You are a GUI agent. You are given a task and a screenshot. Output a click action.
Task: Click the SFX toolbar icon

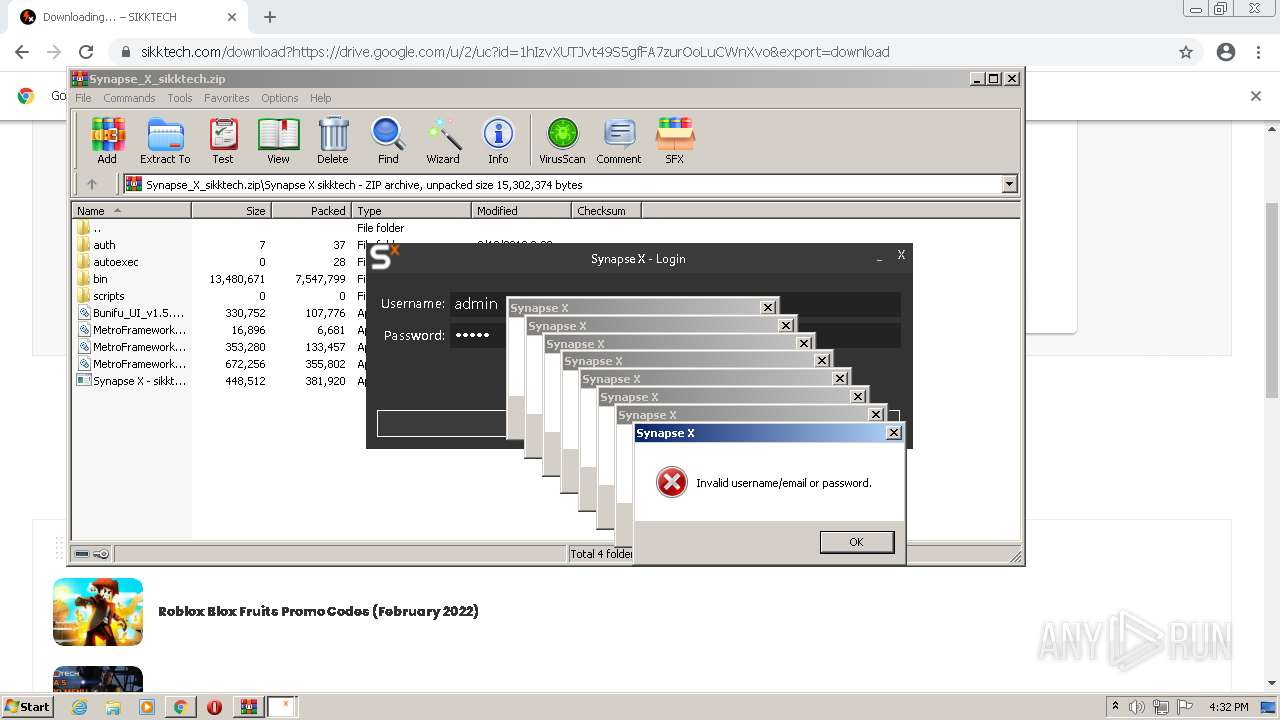[x=675, y=140]
